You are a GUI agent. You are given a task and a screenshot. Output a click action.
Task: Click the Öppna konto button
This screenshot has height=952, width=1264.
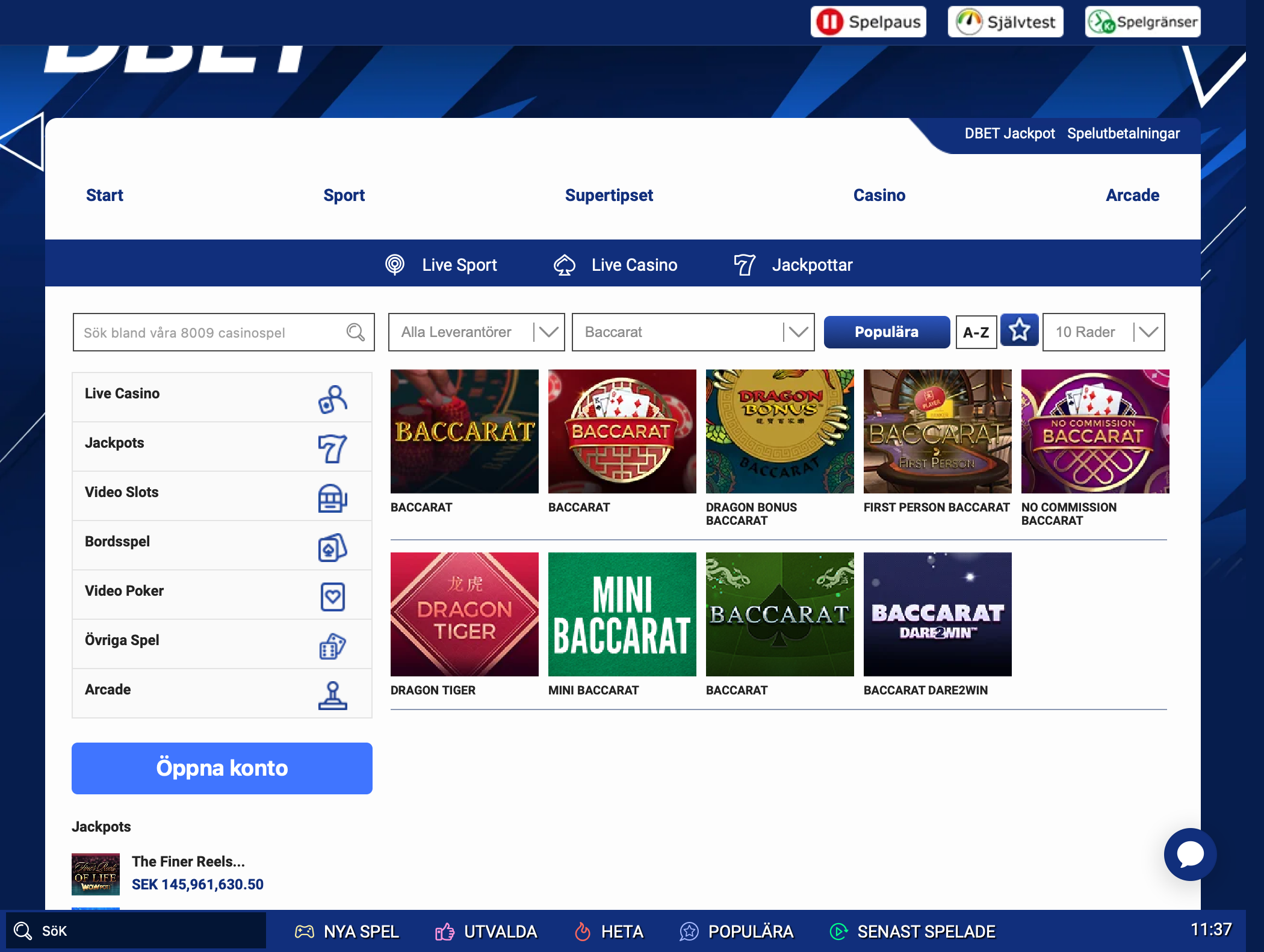[x=222, y=768]
